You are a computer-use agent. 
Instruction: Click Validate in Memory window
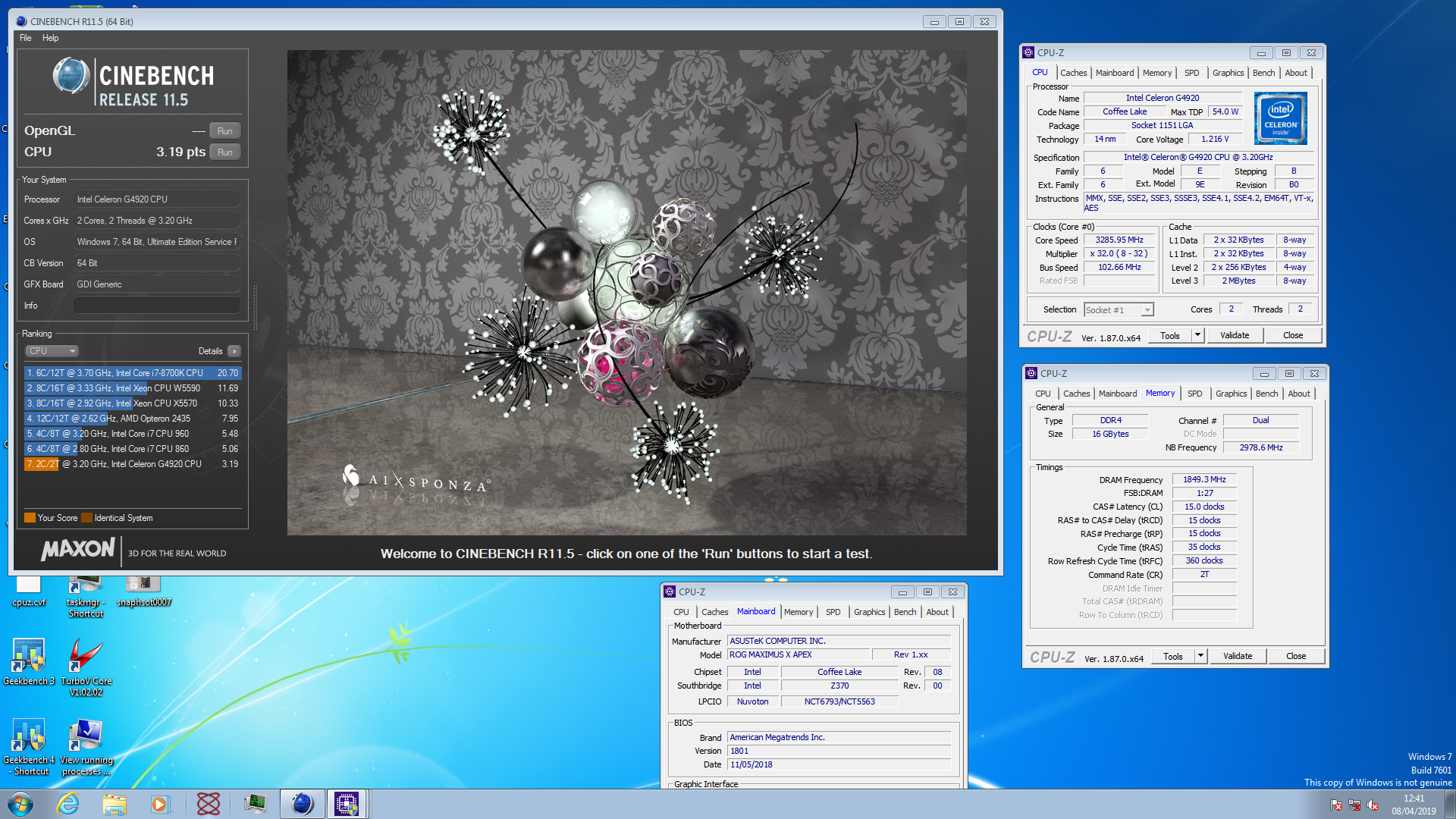(x=1238, y=656)
